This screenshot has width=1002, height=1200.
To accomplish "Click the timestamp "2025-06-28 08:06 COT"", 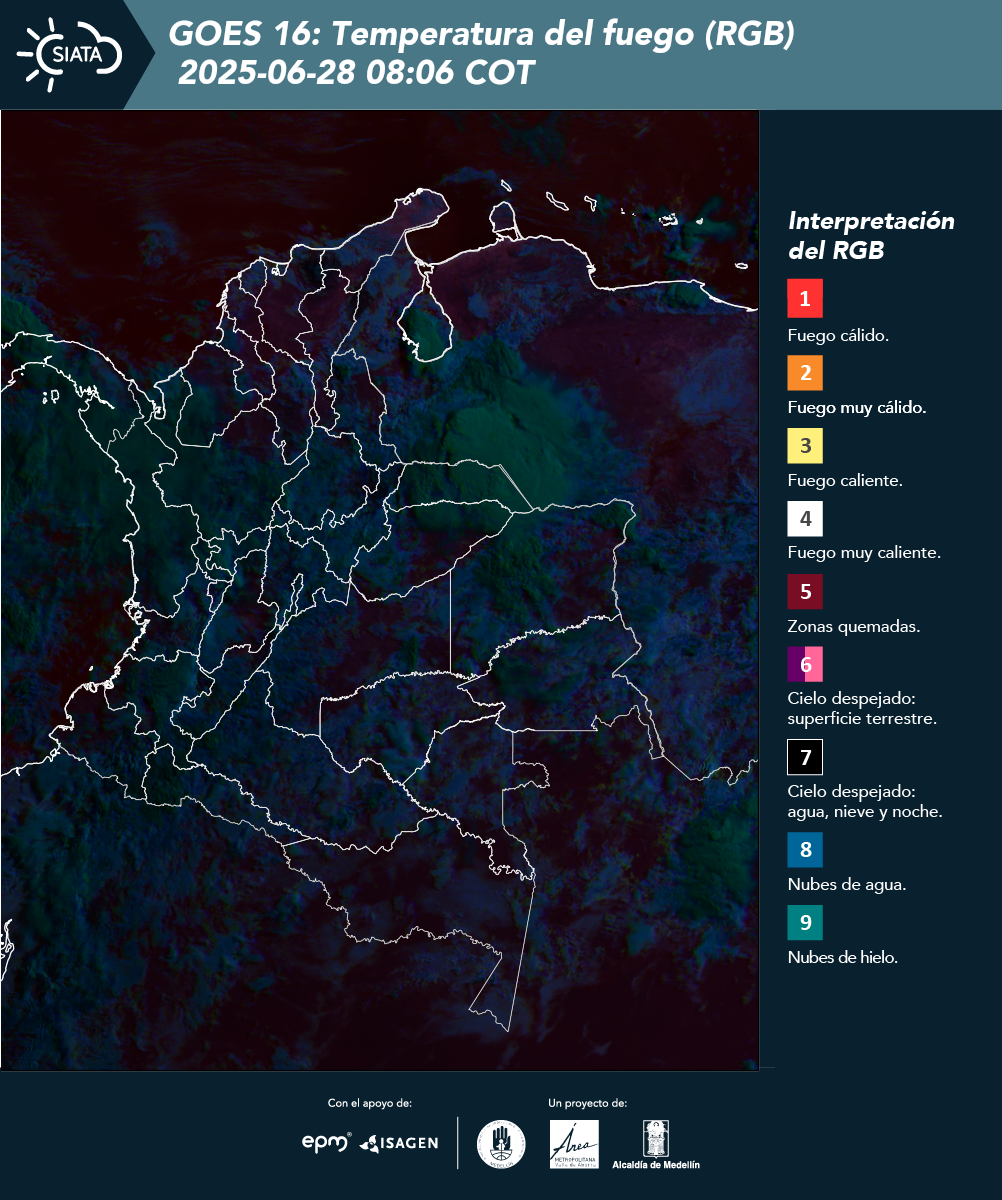I will [356, 73].
